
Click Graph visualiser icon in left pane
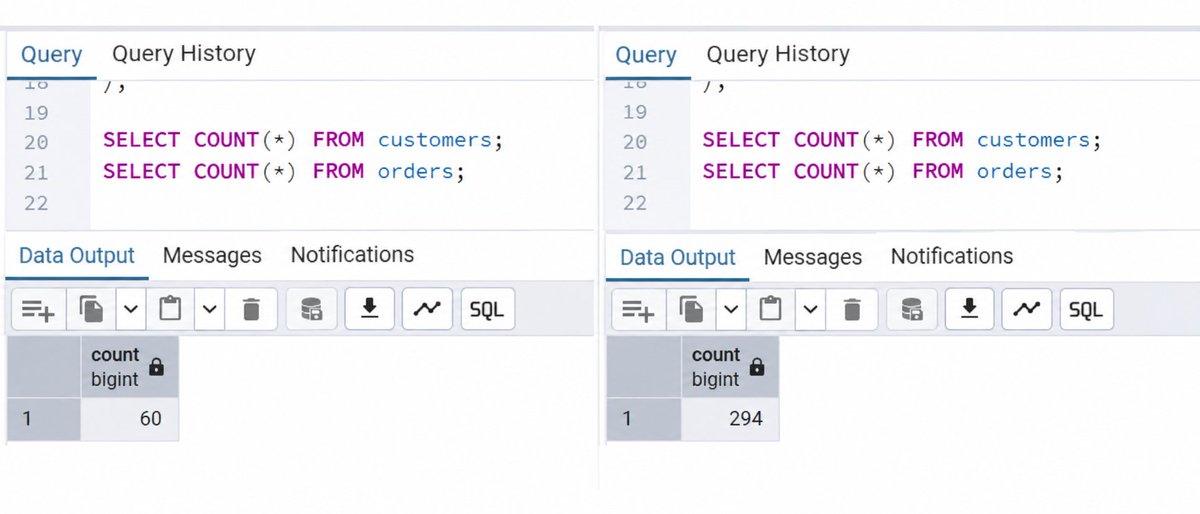pos(428,310)
